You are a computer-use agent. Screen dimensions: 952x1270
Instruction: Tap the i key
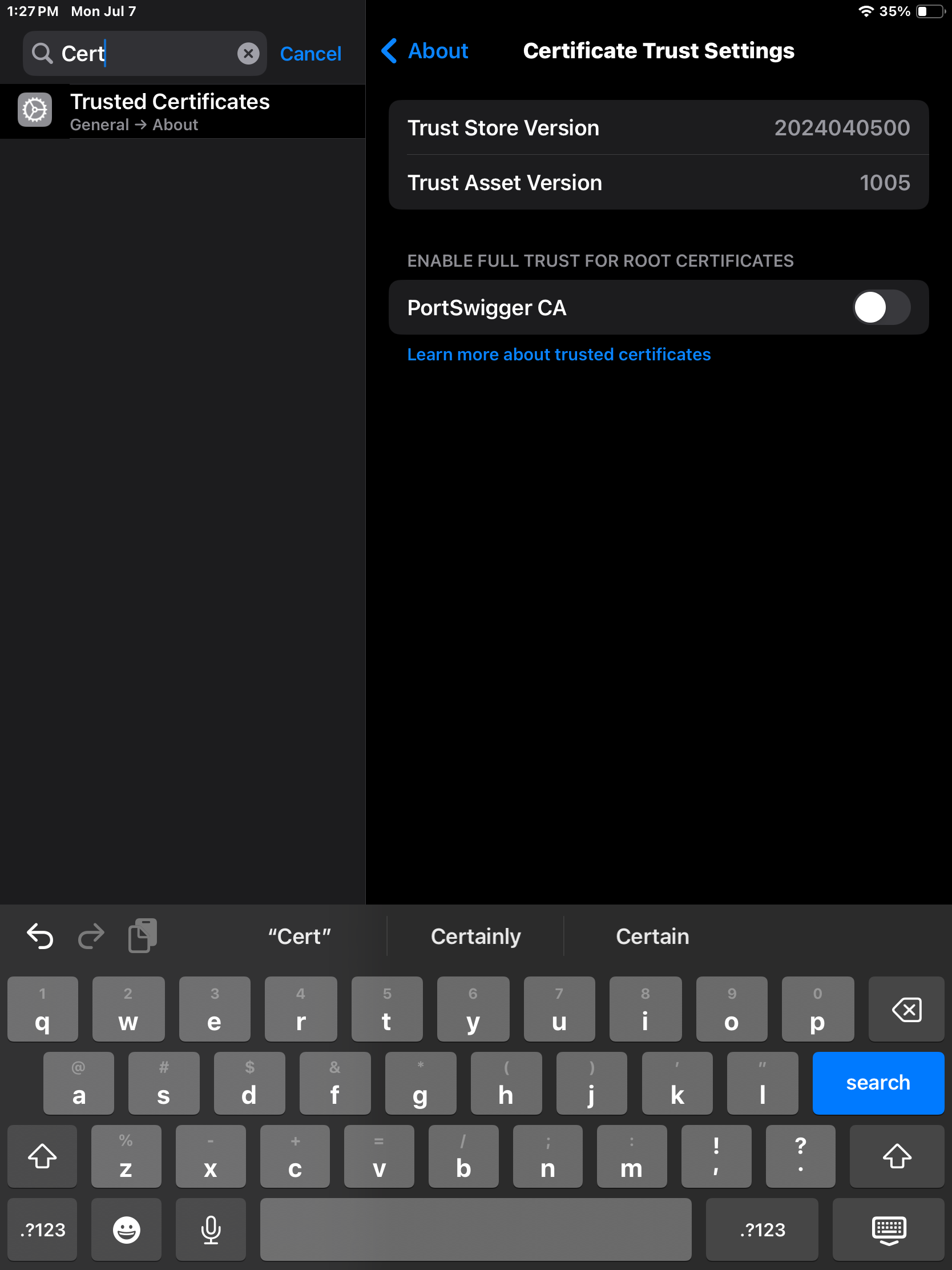tap(646, 1010)
